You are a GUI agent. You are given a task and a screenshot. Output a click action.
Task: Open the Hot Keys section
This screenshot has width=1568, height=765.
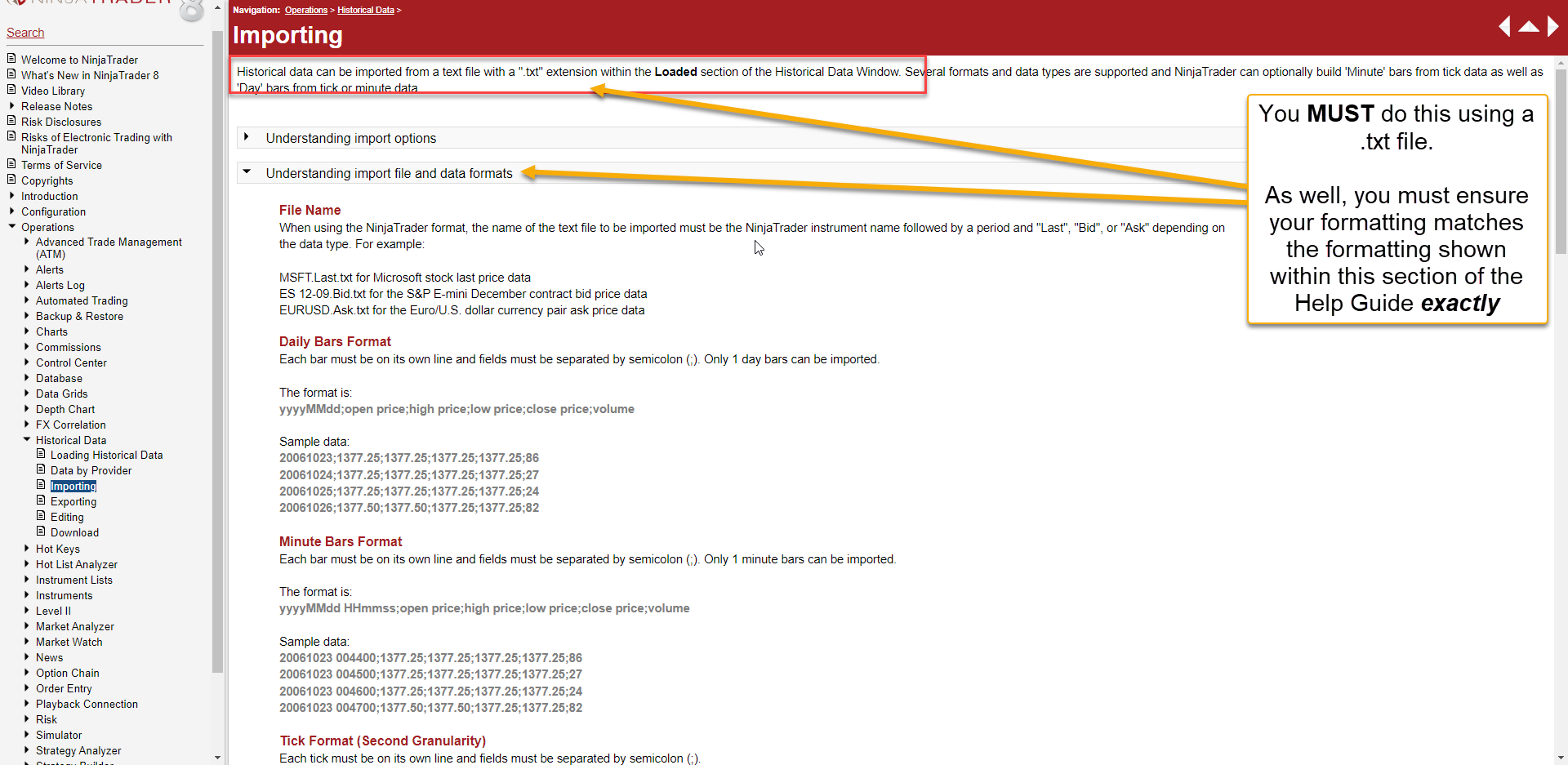58,549
